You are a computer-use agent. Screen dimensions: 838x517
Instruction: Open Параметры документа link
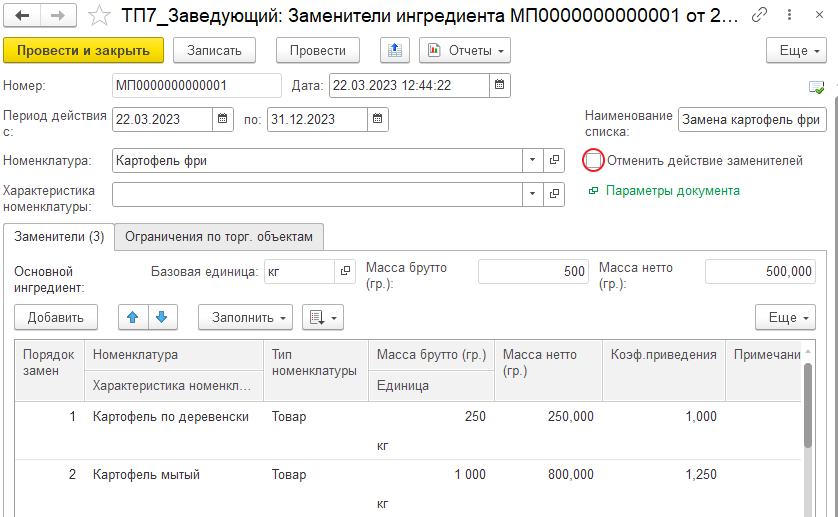coord(672,190)
